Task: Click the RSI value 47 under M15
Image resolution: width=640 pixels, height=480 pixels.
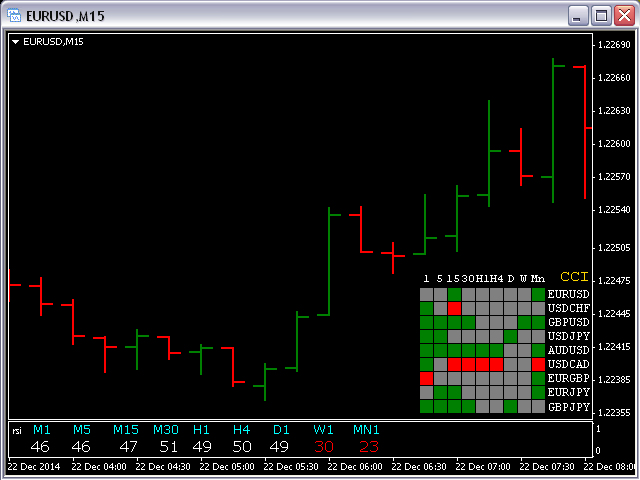Action: pyautogui.click(x=128, y=447)
